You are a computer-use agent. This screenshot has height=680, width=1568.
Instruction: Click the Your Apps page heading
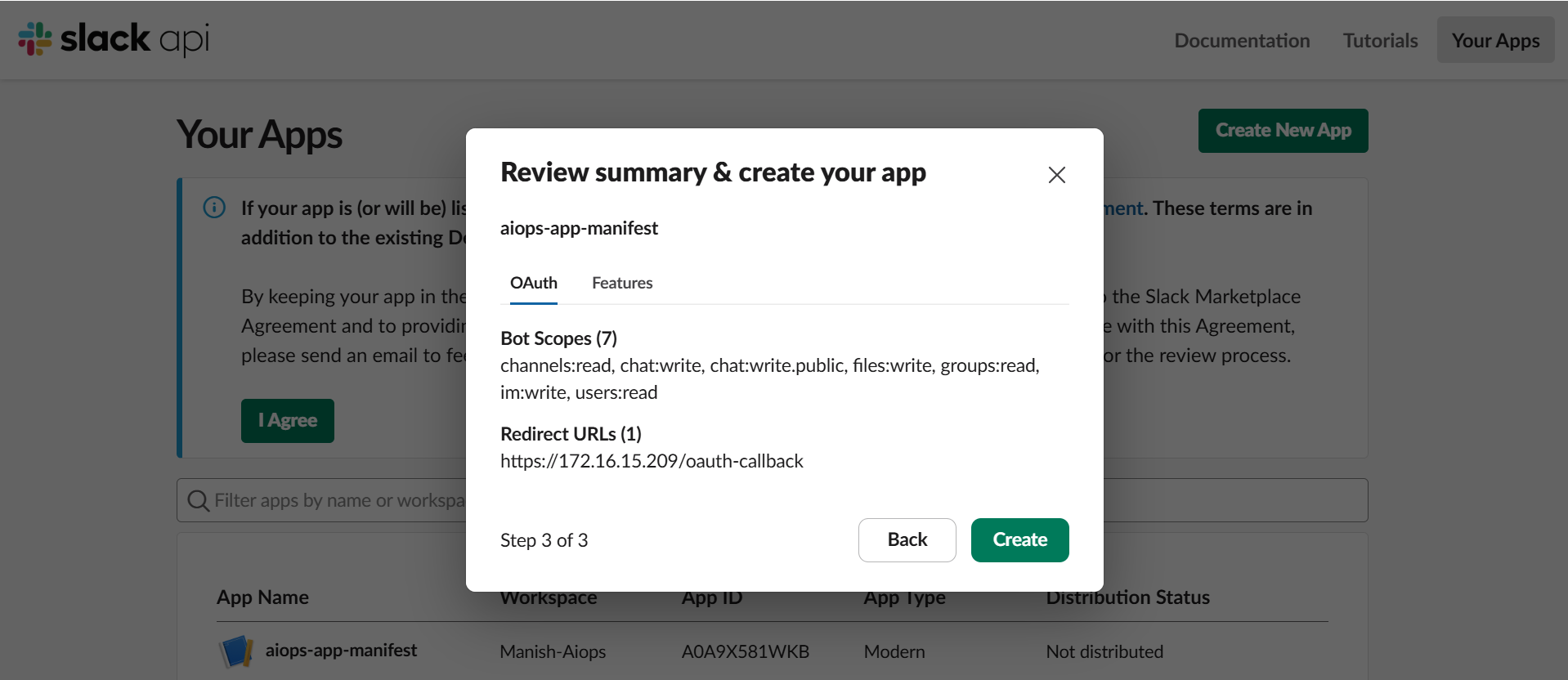[259, 135]
